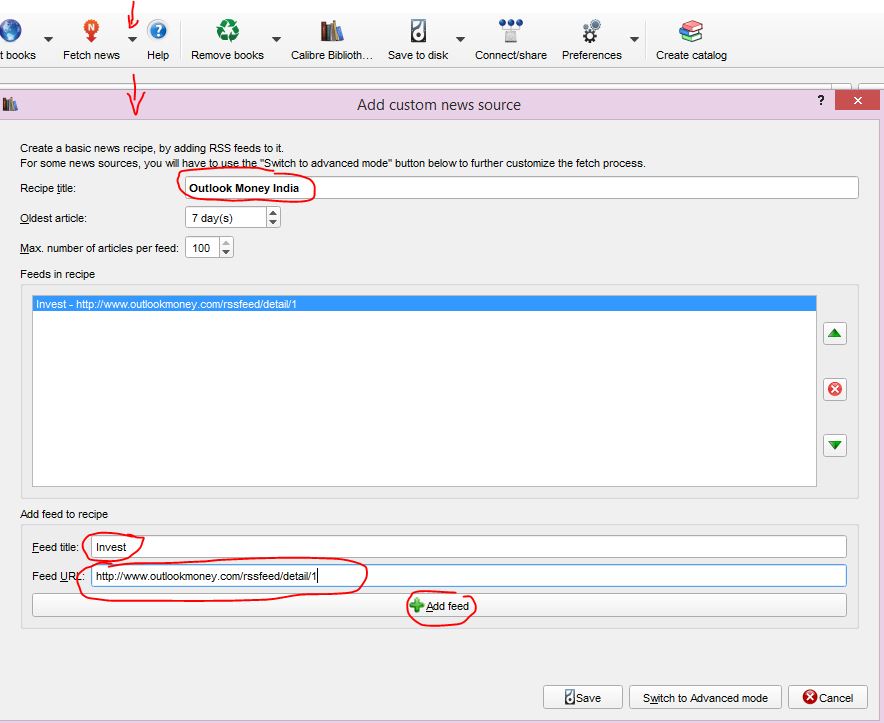Close the Add custom news source dialog

pyautogui.click(x=858, y=100)
